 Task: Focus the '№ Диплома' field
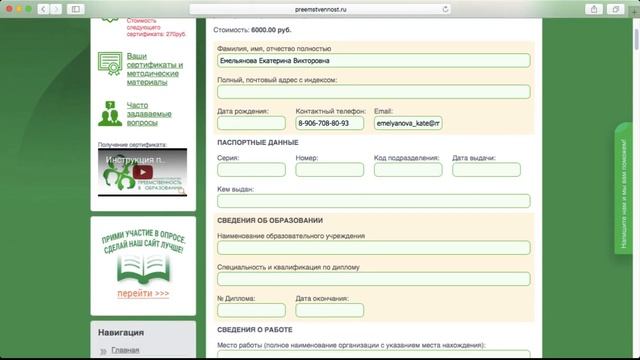[x=251, y=310]
